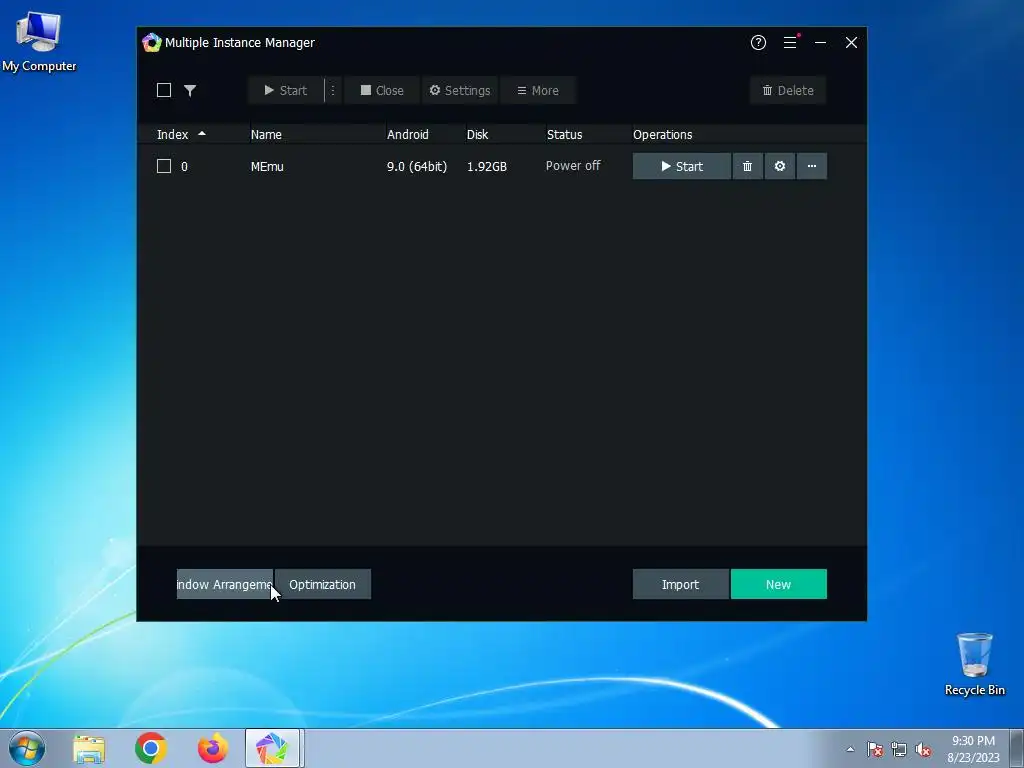Select MEmu manager taskbar icon
The width and height of the screenshot is (1024, 768).
[272, 748]
